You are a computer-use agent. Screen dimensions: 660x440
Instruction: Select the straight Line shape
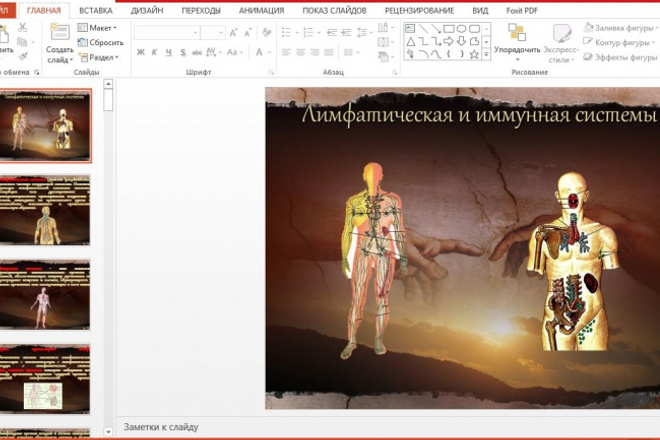coord(423,29)
